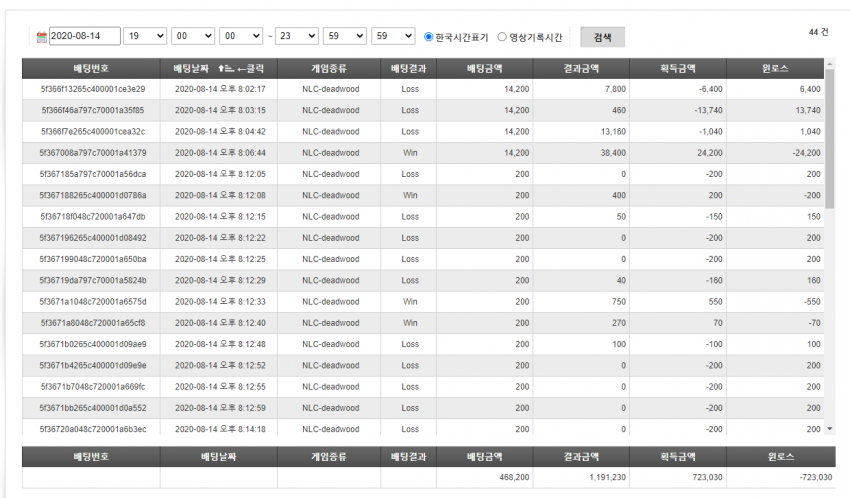Select the 영상기록시간 radio button
The image size is (850, 498).
pos(502,37)
